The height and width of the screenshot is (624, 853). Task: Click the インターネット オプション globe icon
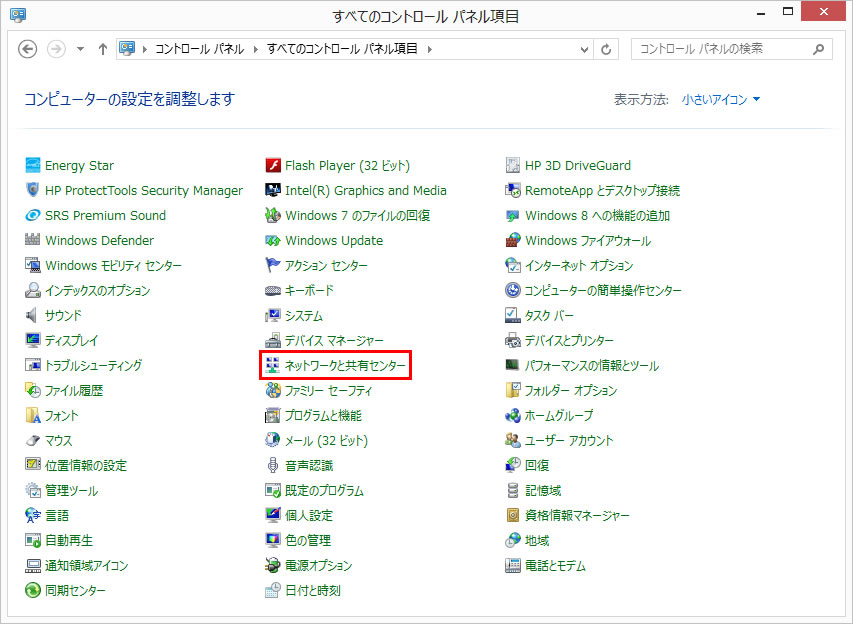pyautogui.click(x=512, y=265)
